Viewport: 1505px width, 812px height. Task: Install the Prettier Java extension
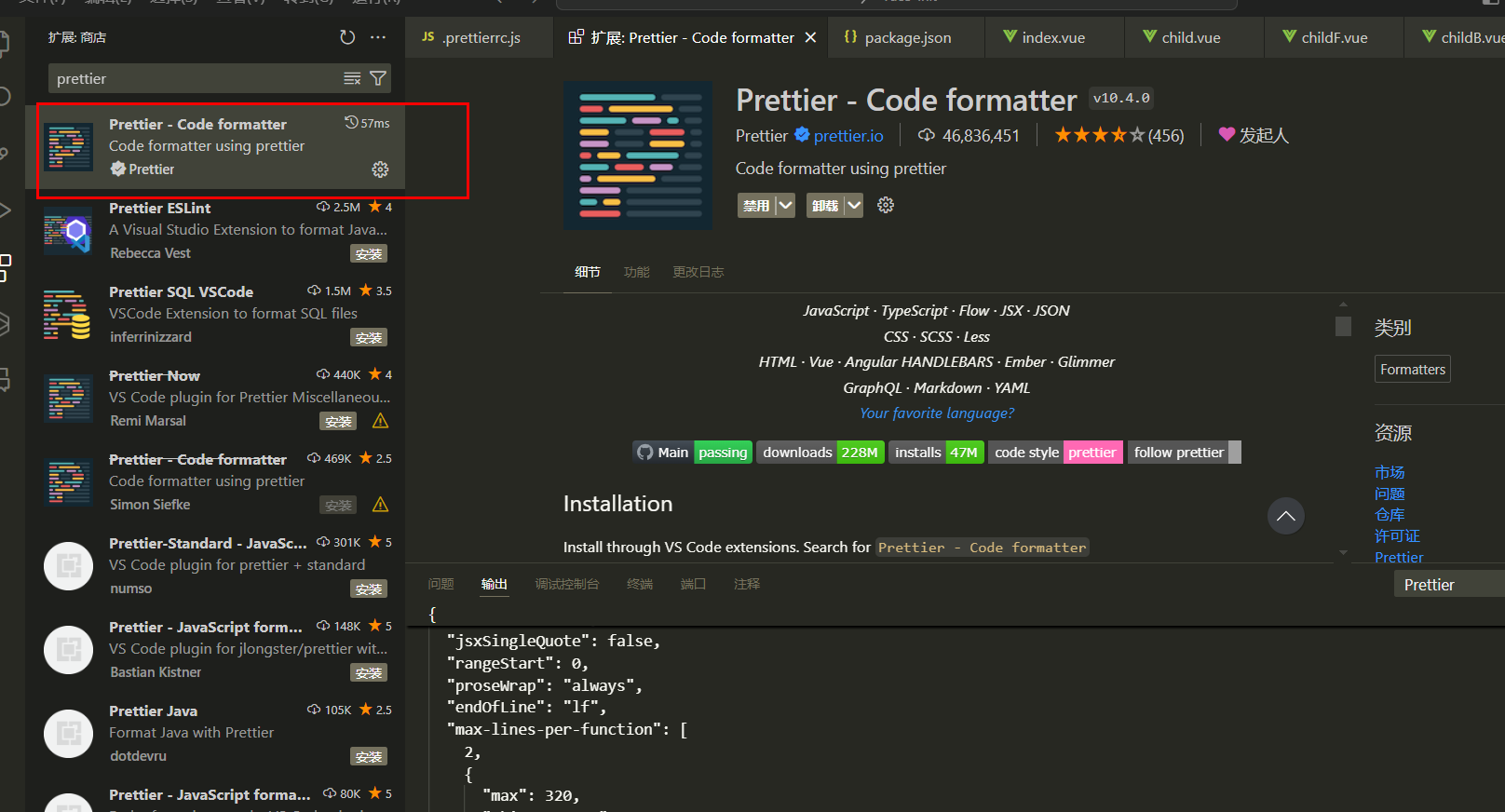[x=369, y=756]
